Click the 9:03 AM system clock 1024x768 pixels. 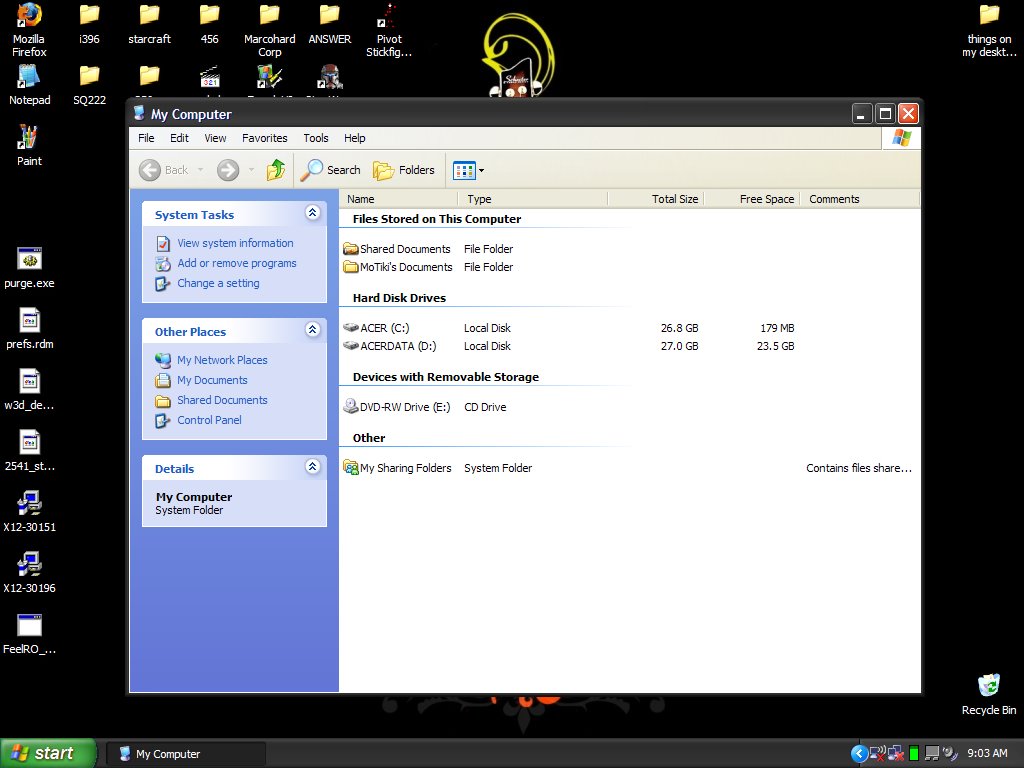(x=987, y=754)
